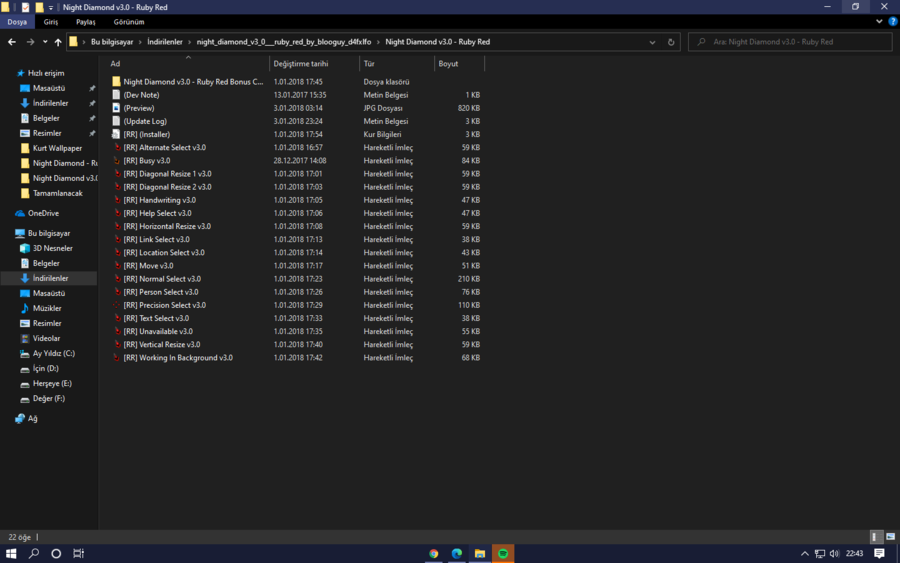Go forward with the Forward arrow
Screen dimensions: 900x563
tap(30, 42)
